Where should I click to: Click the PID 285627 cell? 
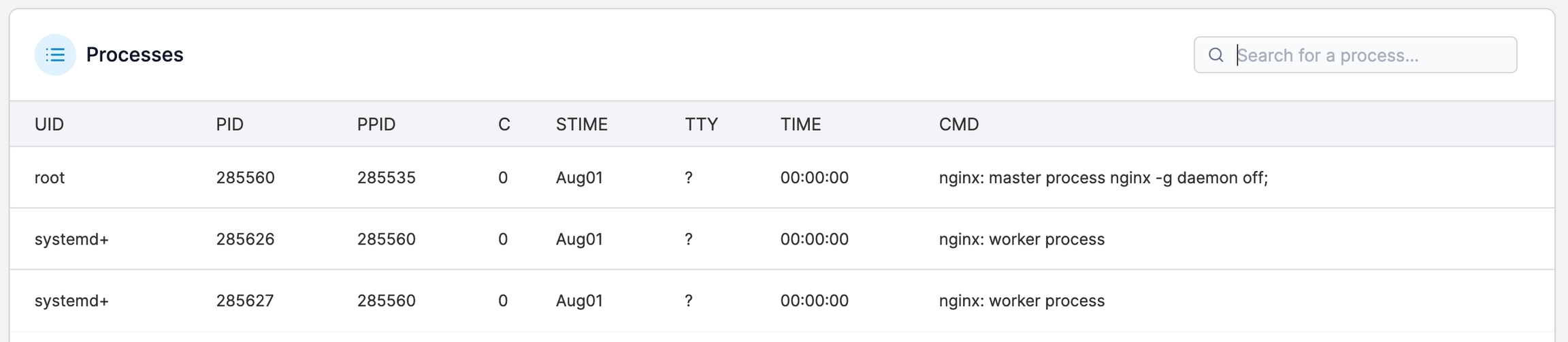(x=245, y=300)
